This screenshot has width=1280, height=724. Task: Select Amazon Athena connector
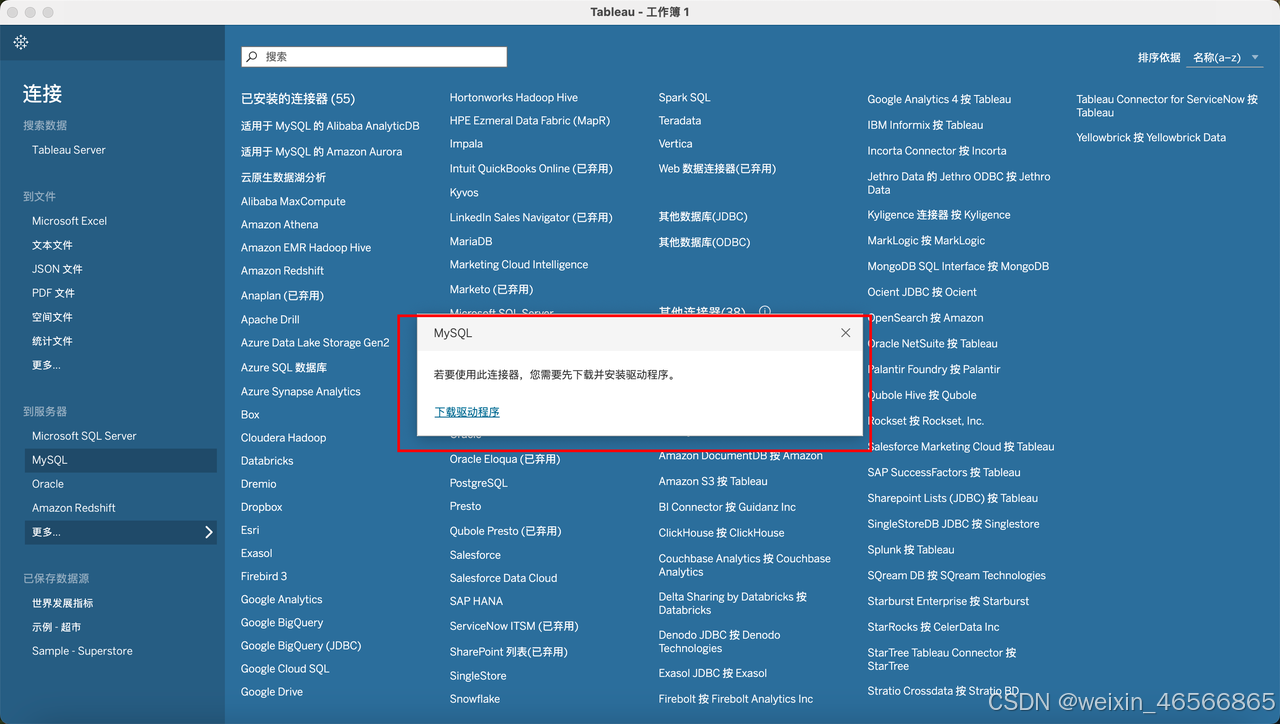280,225
